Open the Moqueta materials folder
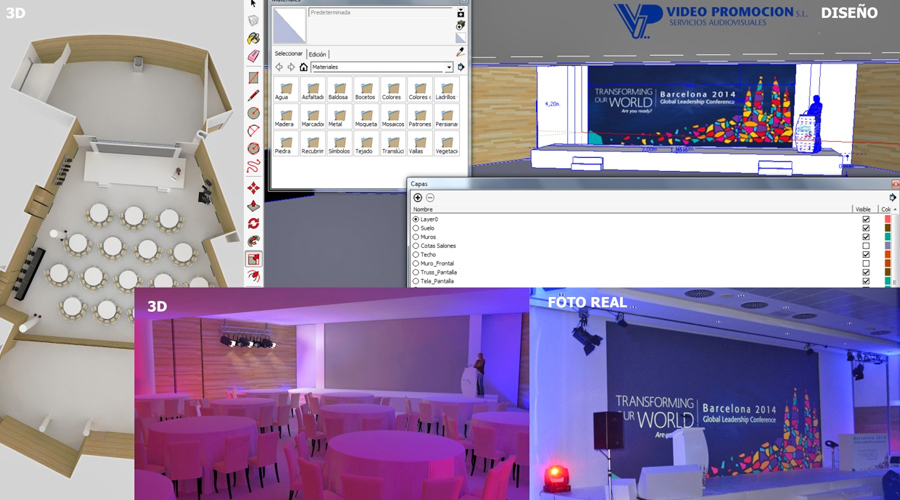The width and height of the screenshot is (900, 500). click(366, 117)
